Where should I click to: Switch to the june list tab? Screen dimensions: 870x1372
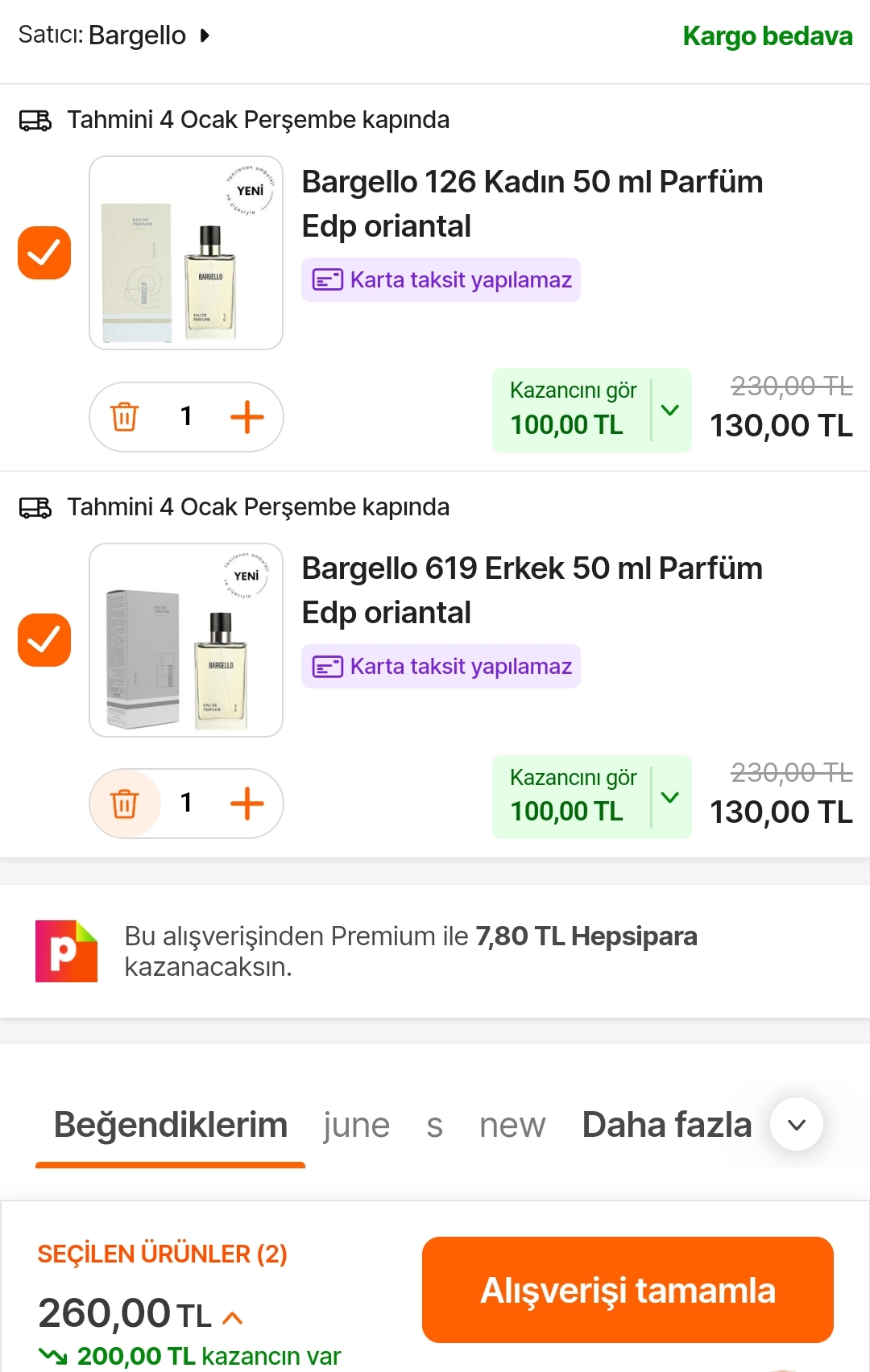(x=357, y=1126)
